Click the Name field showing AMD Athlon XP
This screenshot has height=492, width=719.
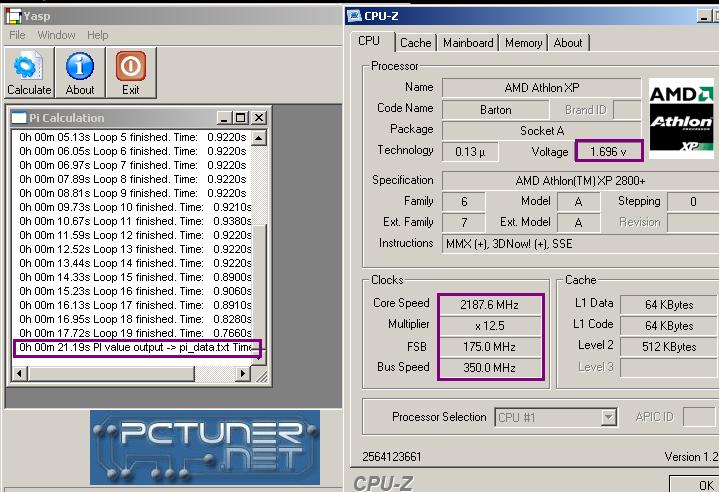[x=542, y=88]
